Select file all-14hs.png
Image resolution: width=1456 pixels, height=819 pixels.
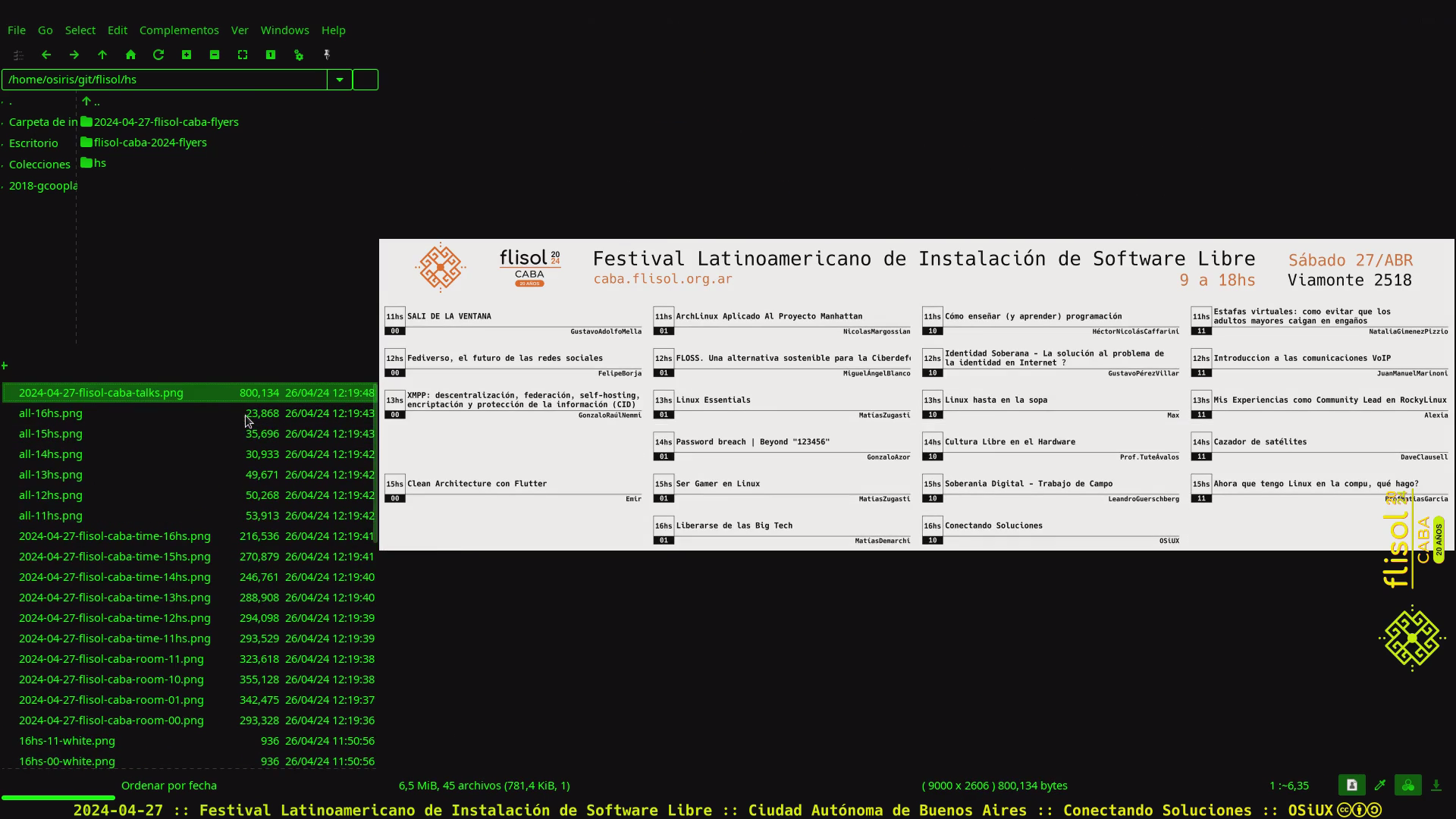tap(190, 454)
